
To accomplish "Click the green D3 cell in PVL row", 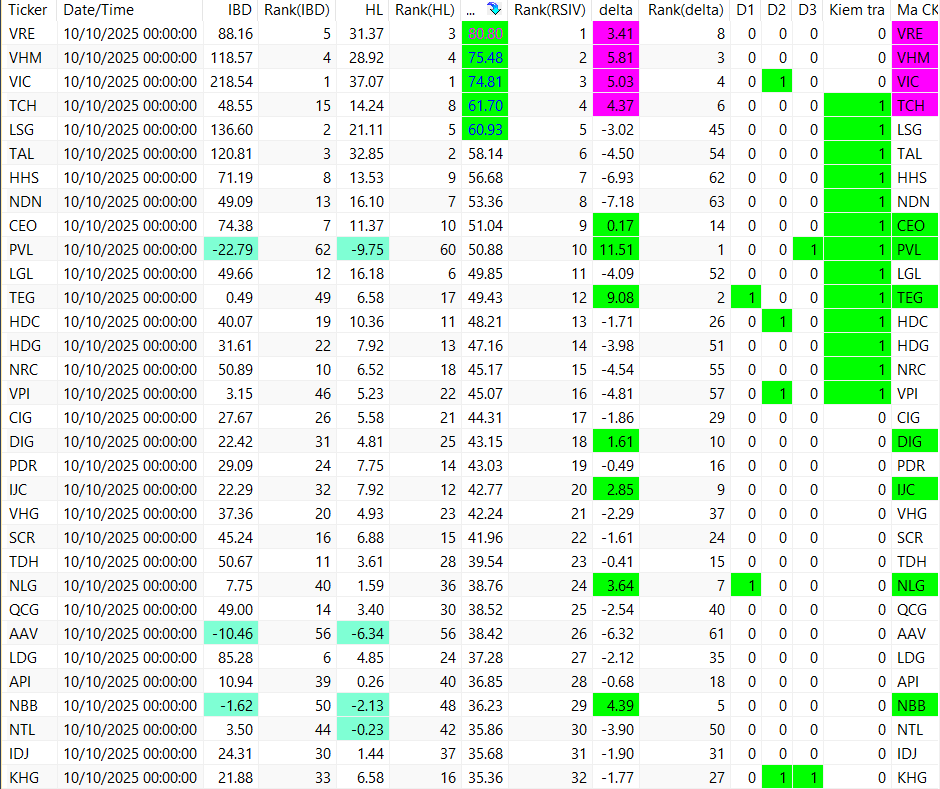I will (808, 249).
